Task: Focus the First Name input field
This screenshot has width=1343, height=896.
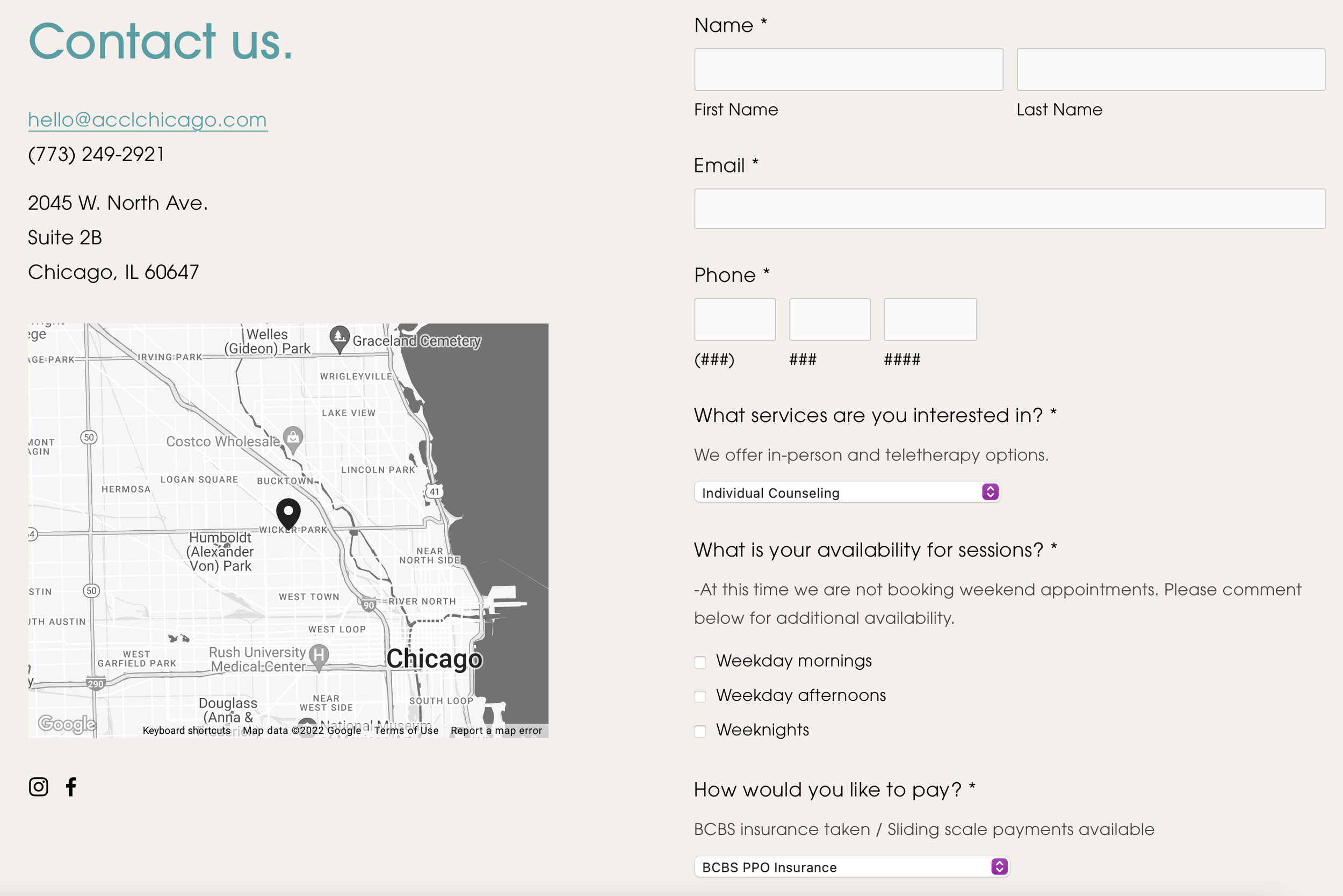Action: click(x=848, y=70)
